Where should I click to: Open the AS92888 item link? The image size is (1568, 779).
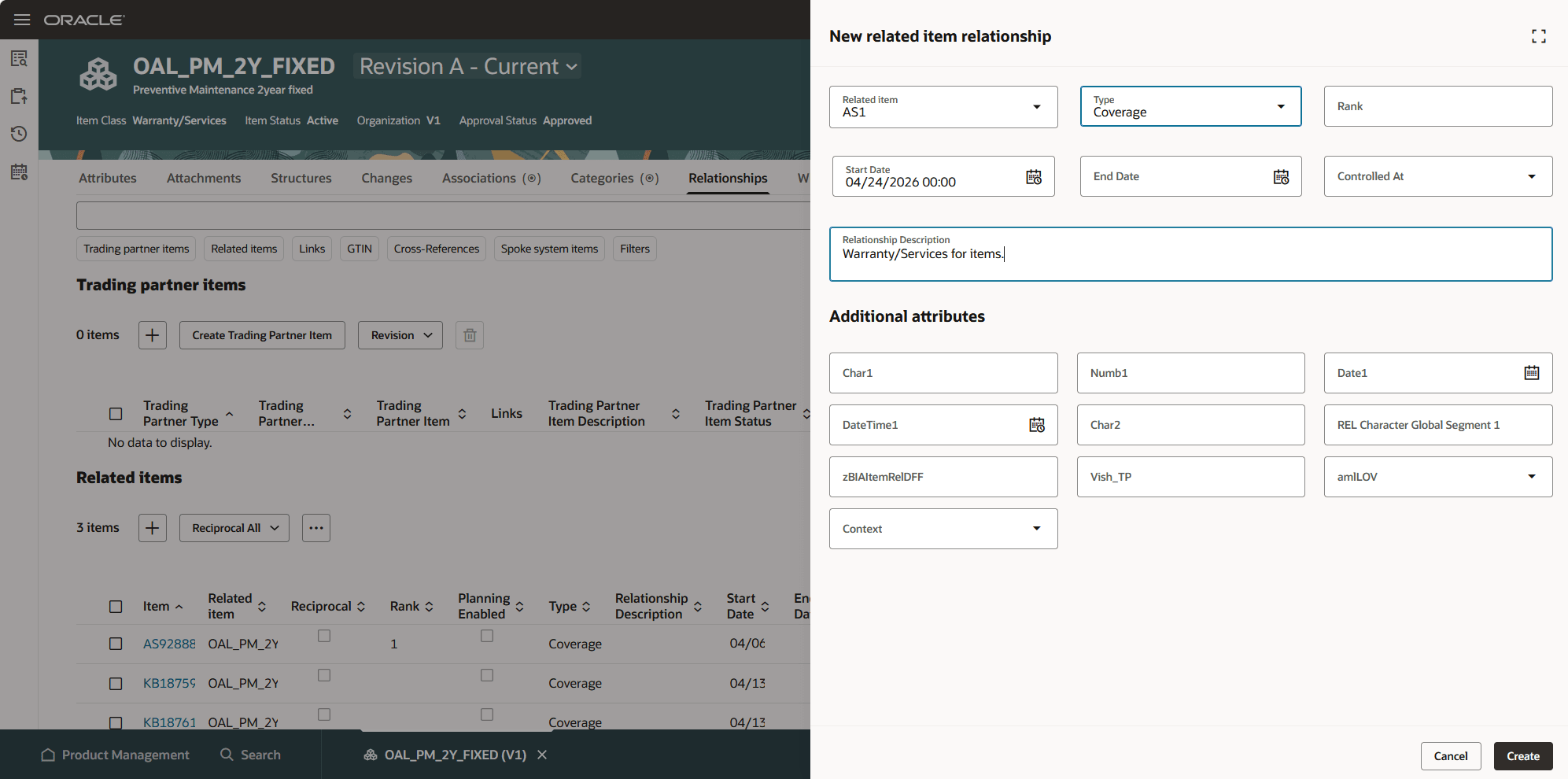coord(169,644)
